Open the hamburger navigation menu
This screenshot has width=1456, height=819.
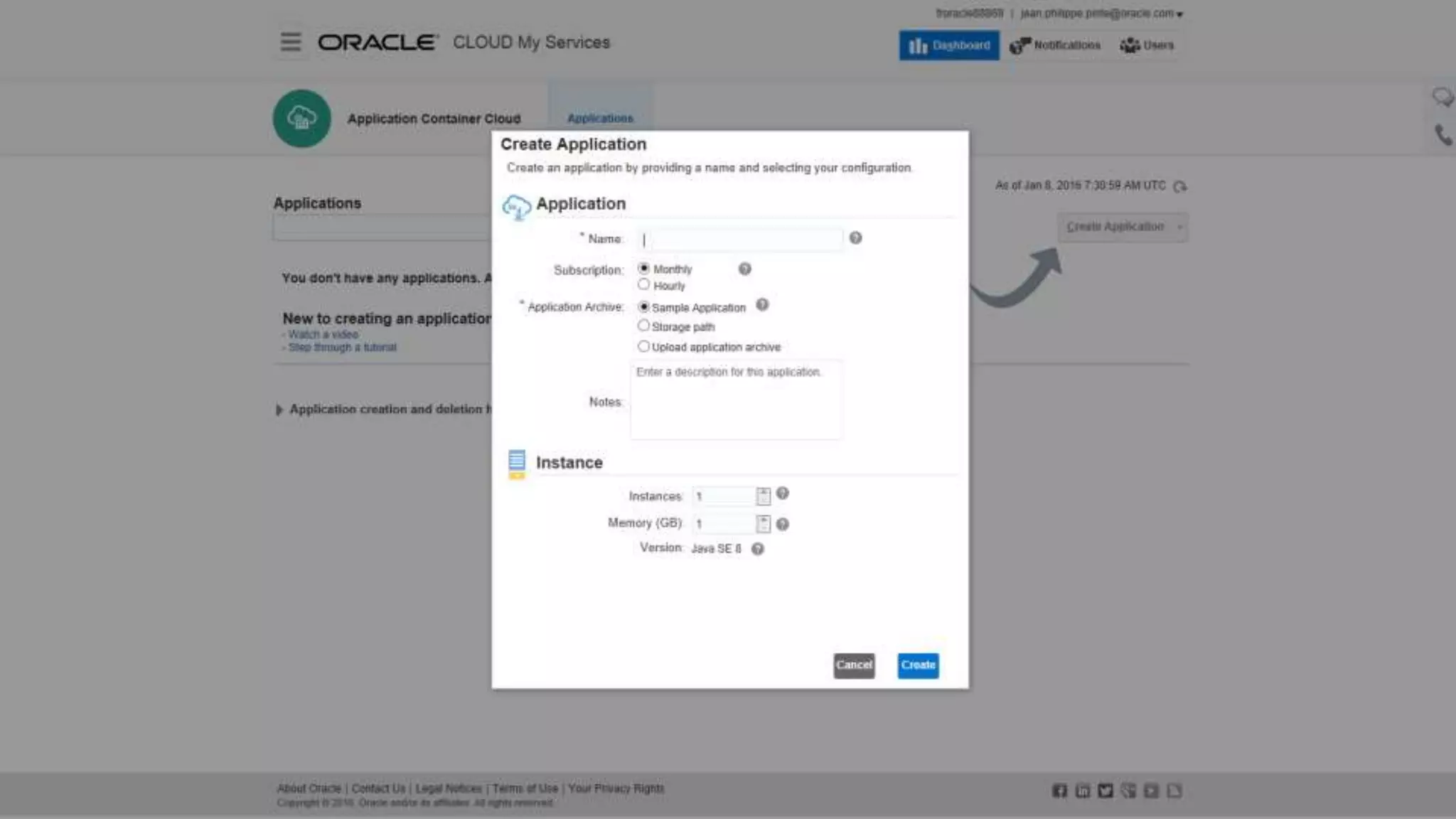290,42
